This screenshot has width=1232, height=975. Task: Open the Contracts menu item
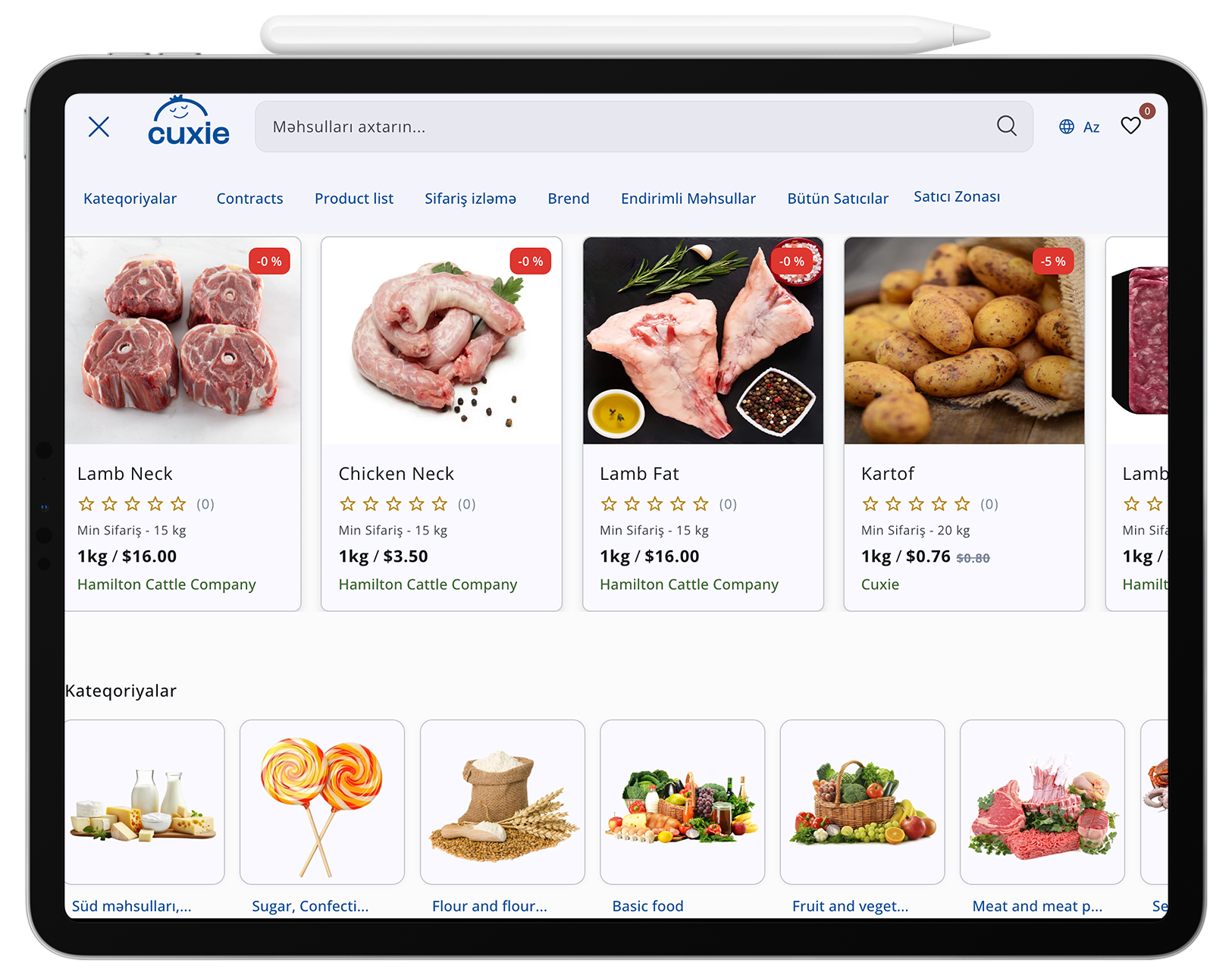pos(249,199)
